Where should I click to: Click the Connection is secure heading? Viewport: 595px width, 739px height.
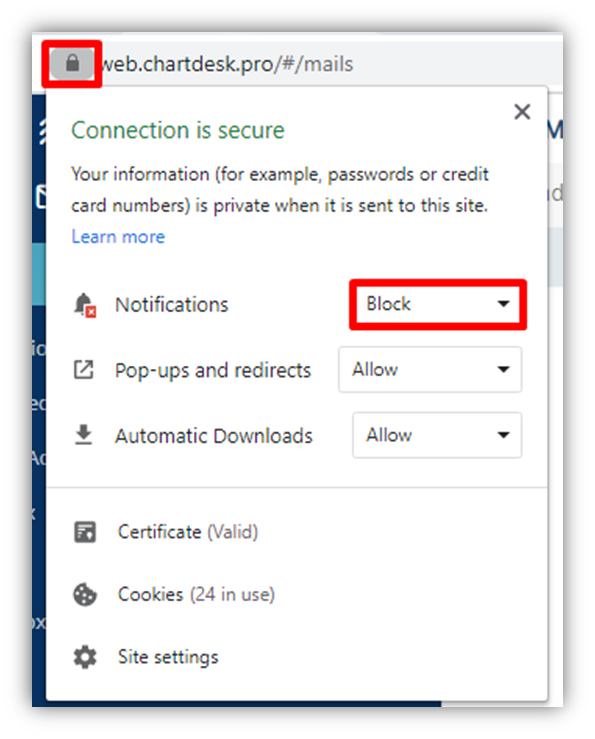(178, 130)
